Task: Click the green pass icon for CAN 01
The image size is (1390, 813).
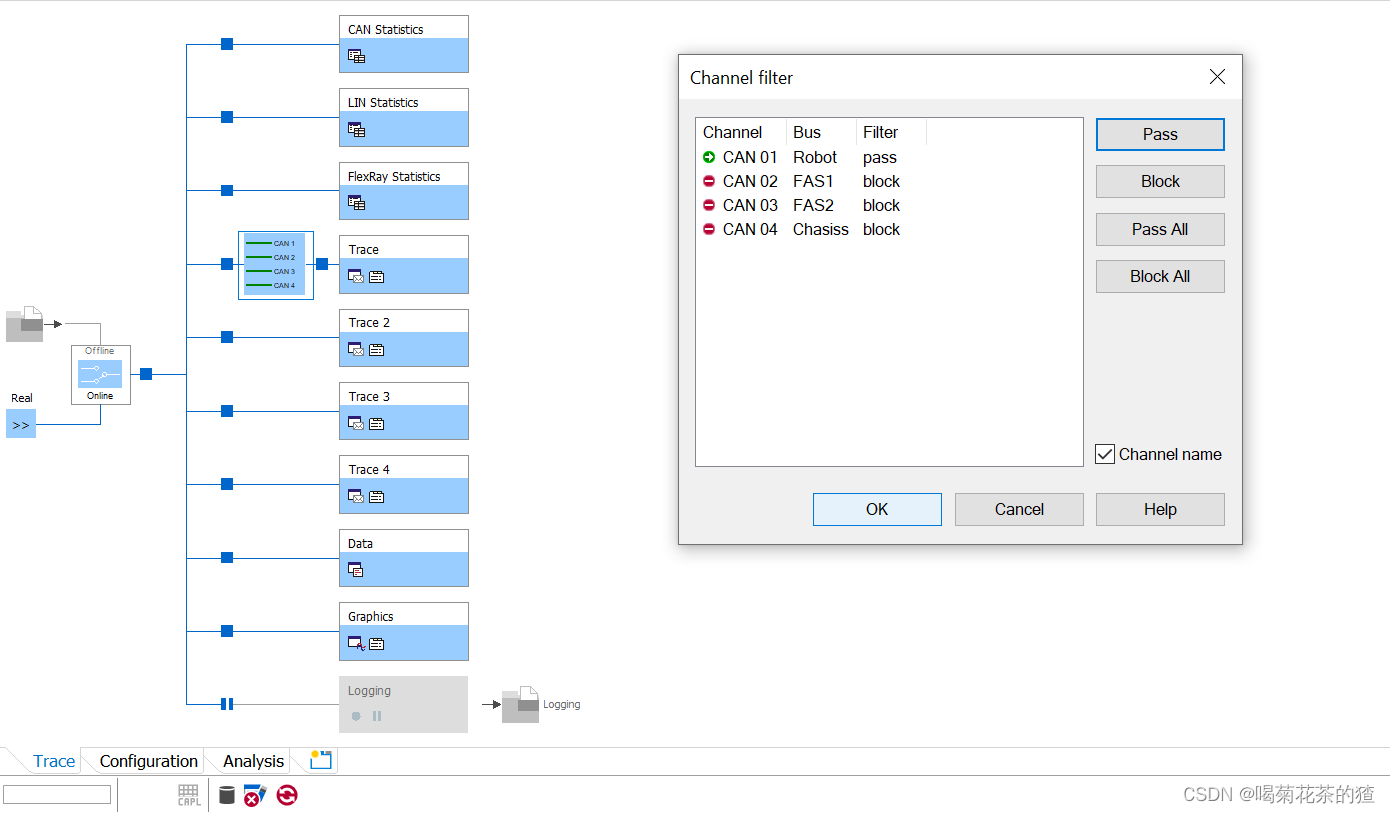Action: [709, 157]
